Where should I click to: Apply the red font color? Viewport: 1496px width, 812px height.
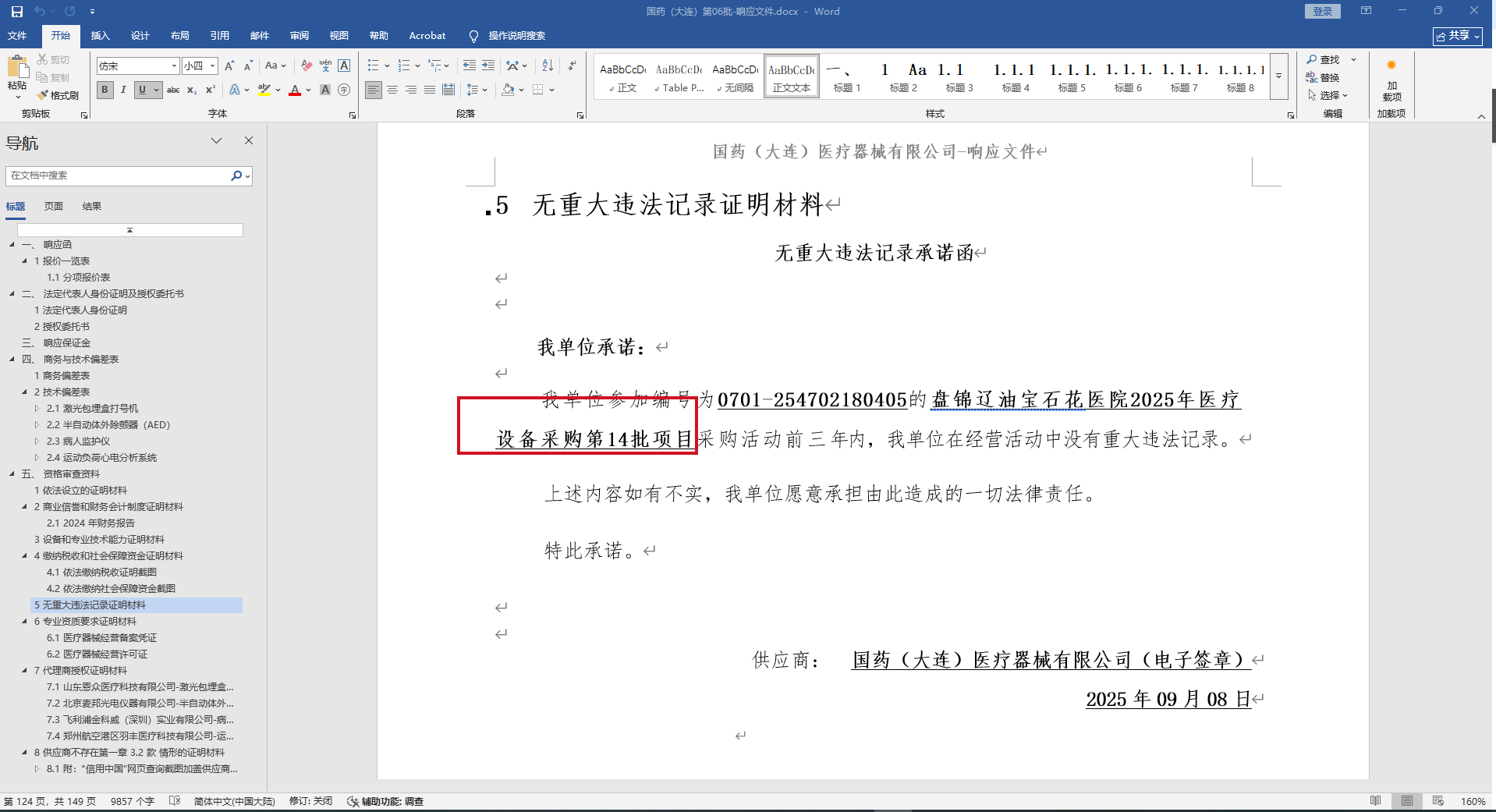(295, 90)
